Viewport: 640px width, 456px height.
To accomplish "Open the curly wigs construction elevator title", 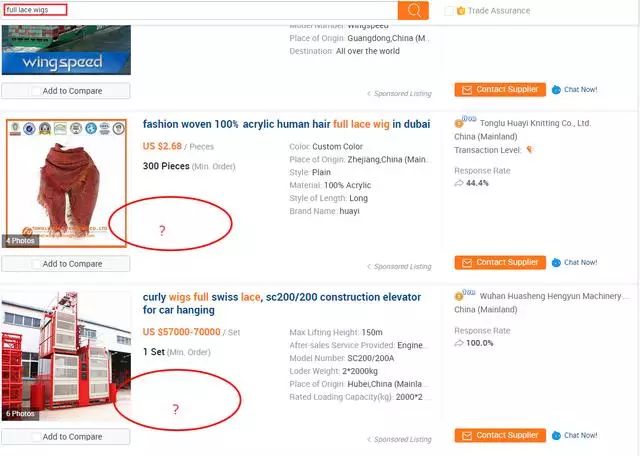I will 282,303.
